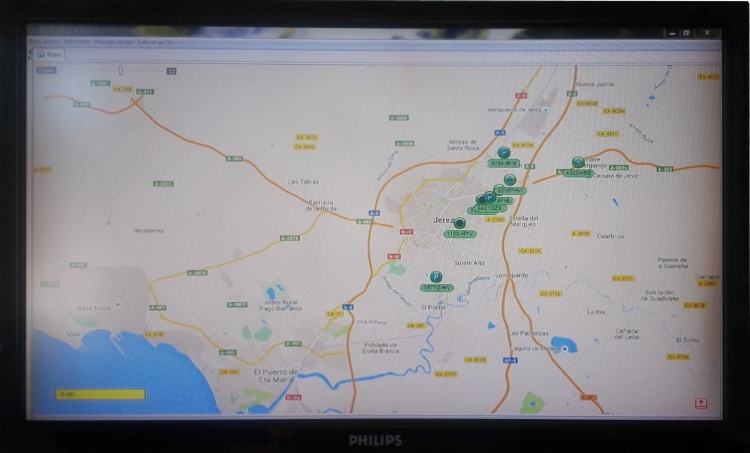The height and width of the screenshot is (453, 750).
Task: Click the parking icon above 8094-HNM
Action: 503,153
